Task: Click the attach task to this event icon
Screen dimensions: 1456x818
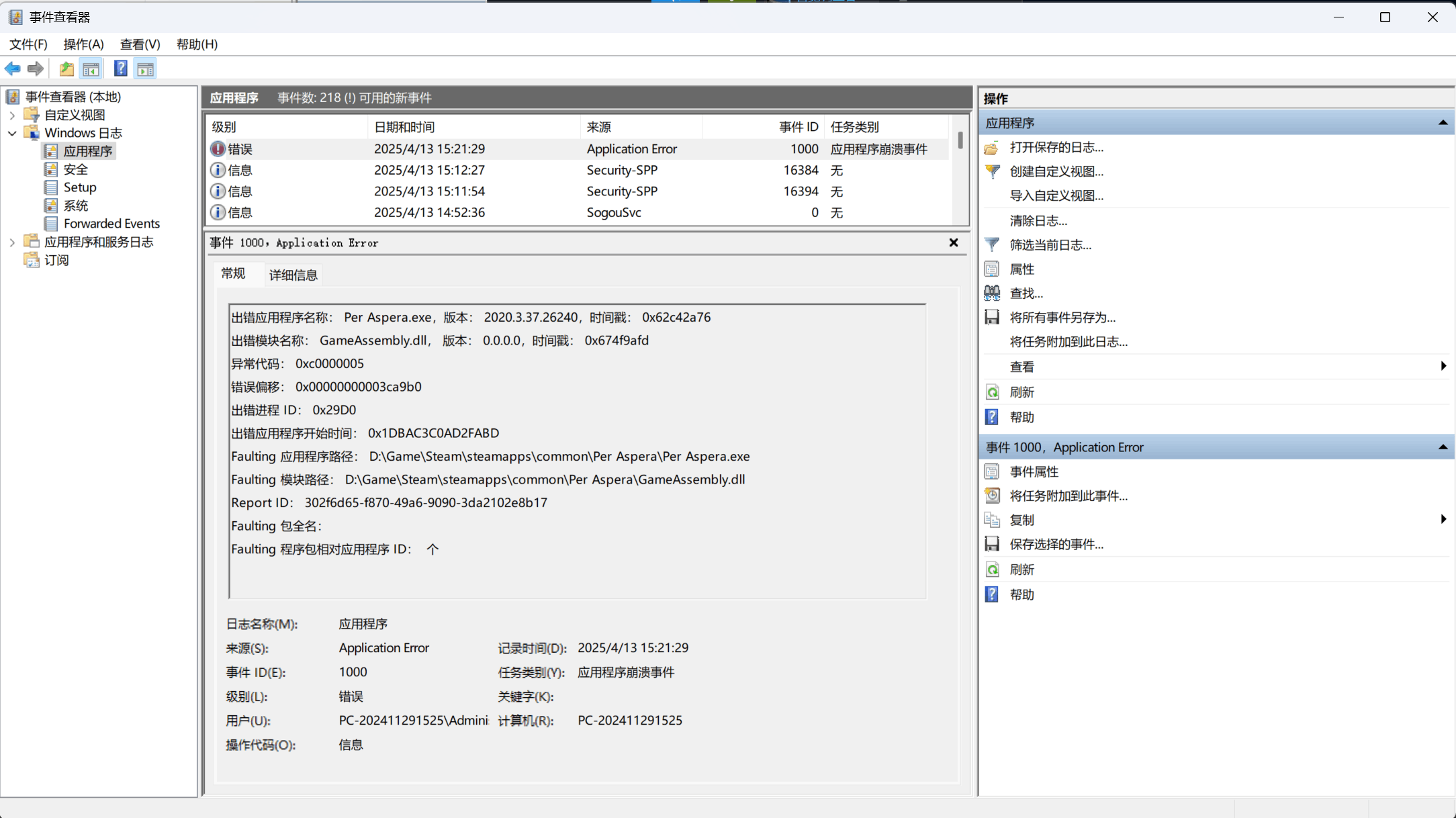Action: click(992, 496)
